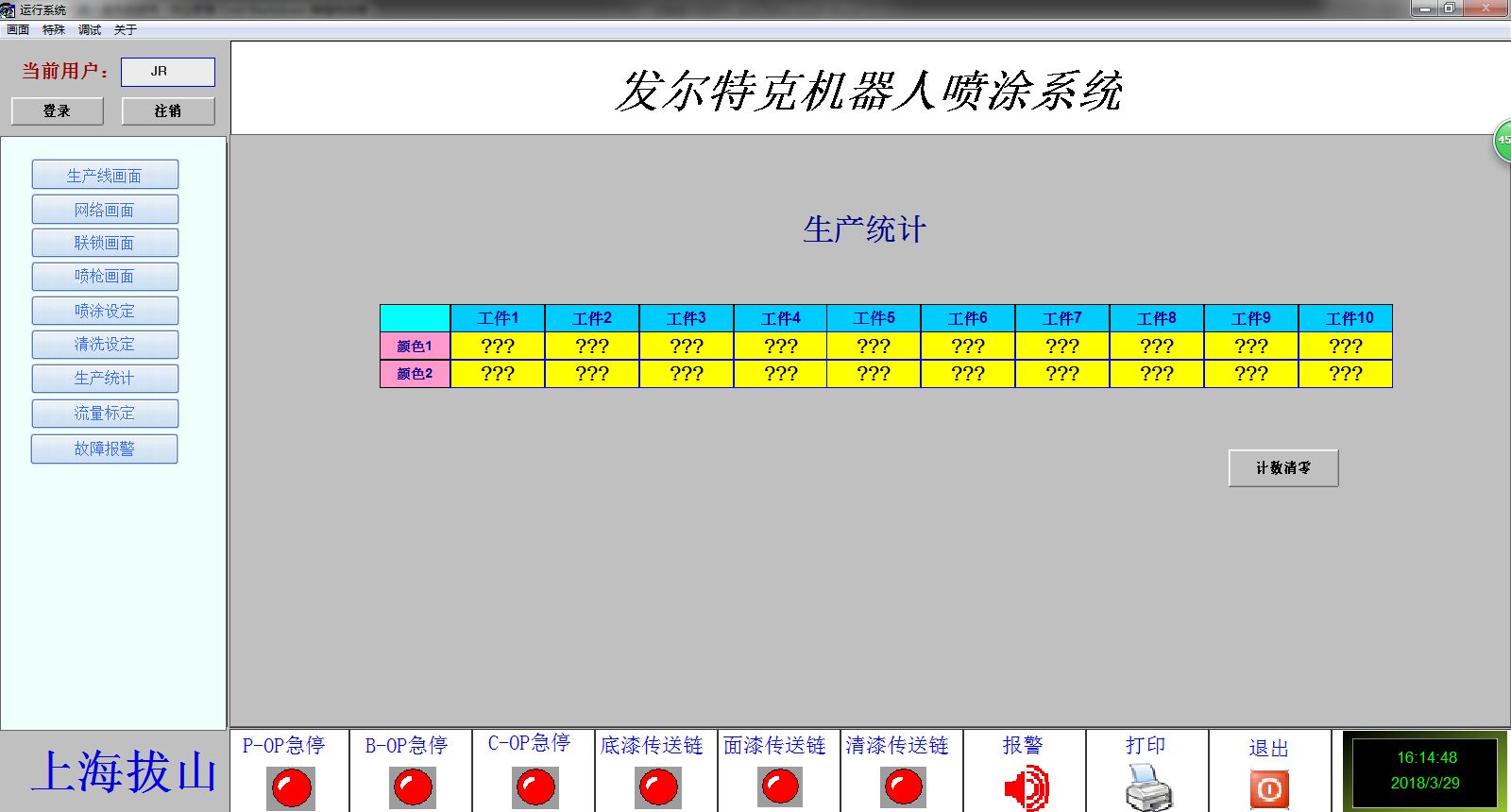
Task: Click the 工件9 column header
Action: coord(1251,318)
